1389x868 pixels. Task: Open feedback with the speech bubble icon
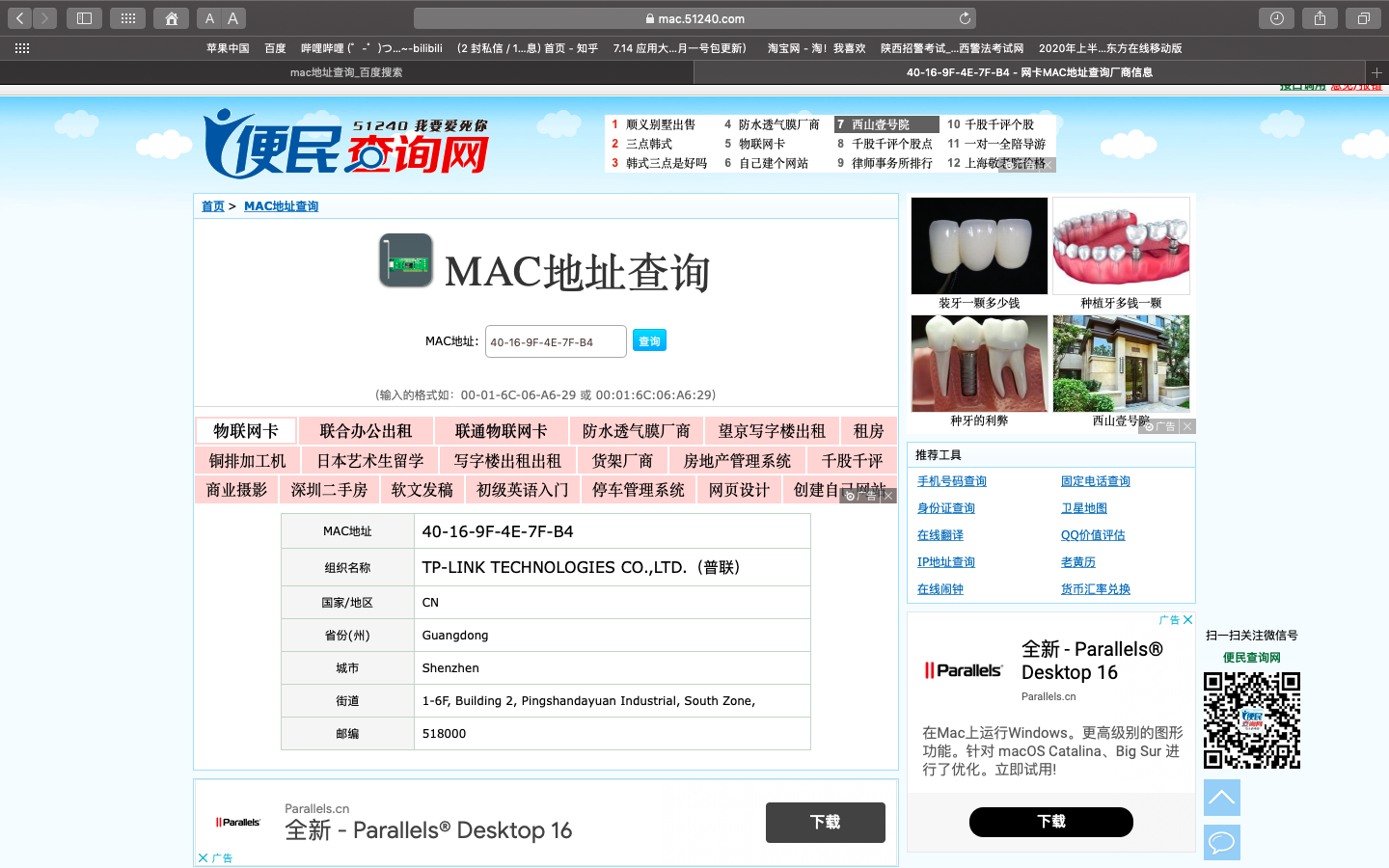click(1222, 842)
